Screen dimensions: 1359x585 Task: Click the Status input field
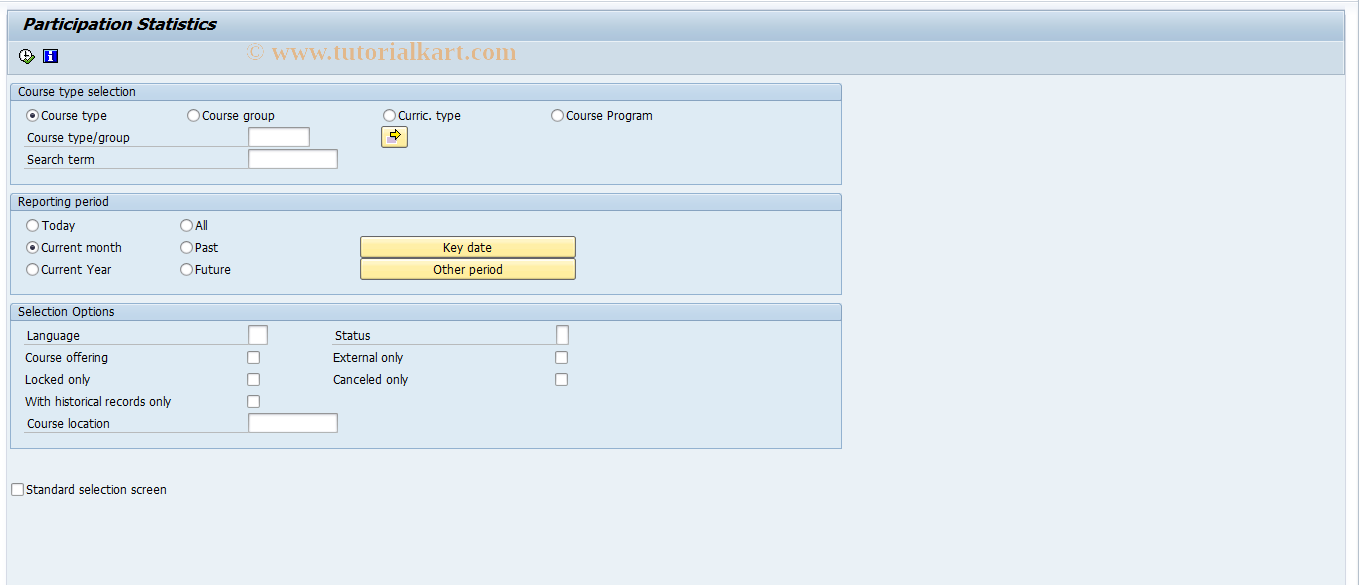coord(562,335)
